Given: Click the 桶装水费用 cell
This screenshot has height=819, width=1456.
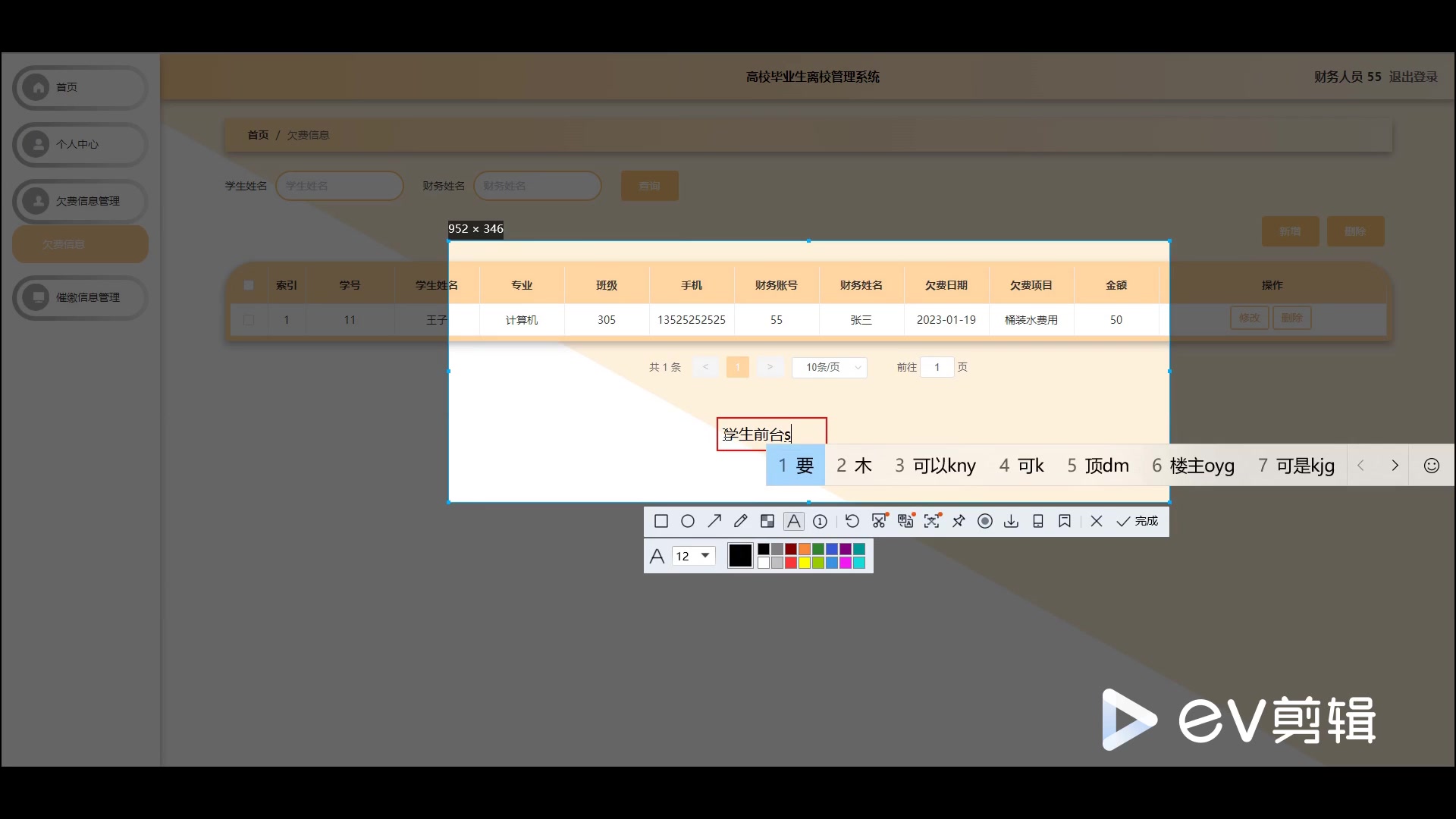Looking at the screenshot, I should pos(1031,320).
